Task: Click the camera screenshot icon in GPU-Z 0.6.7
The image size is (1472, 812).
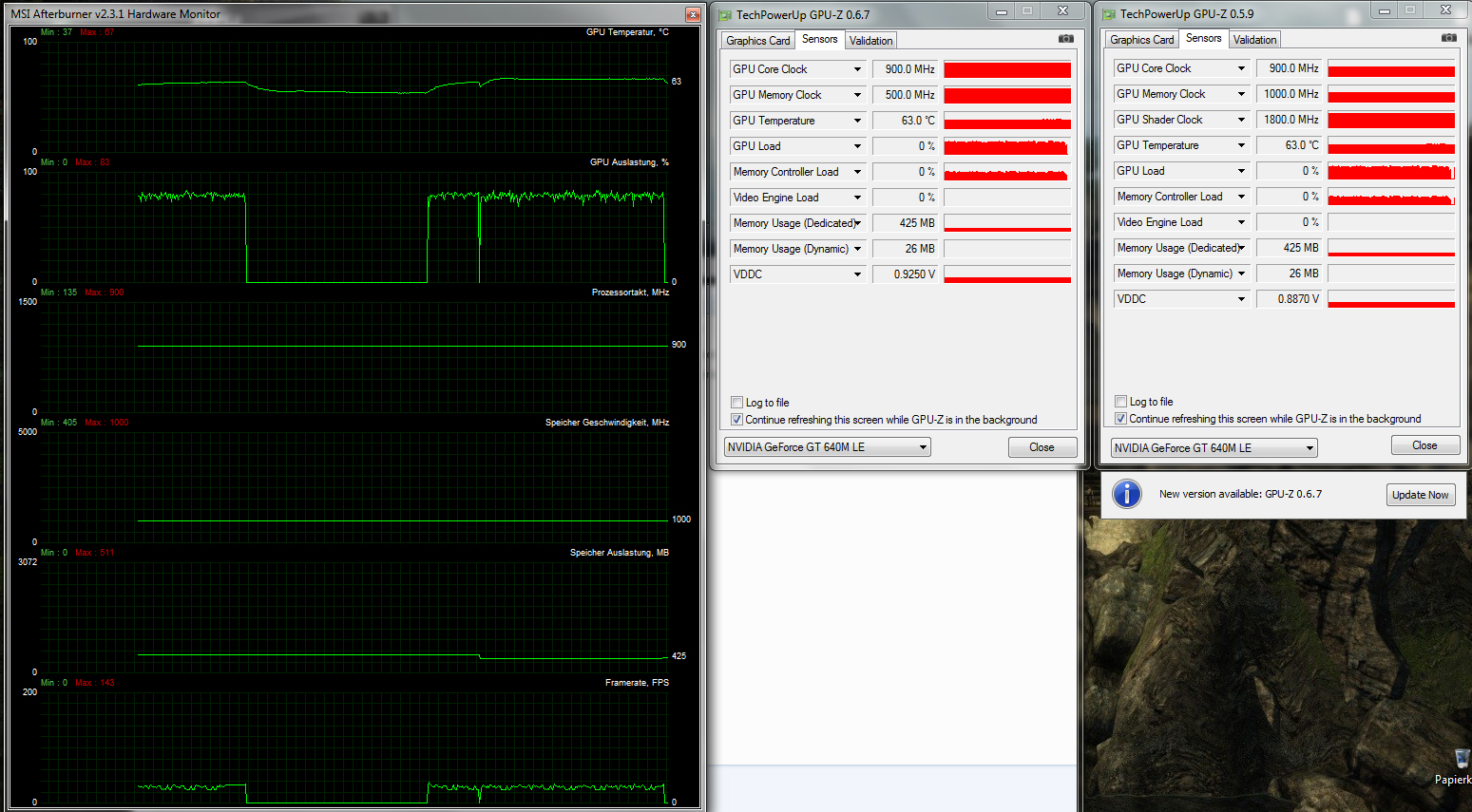Action: (x=1066, y=39)
